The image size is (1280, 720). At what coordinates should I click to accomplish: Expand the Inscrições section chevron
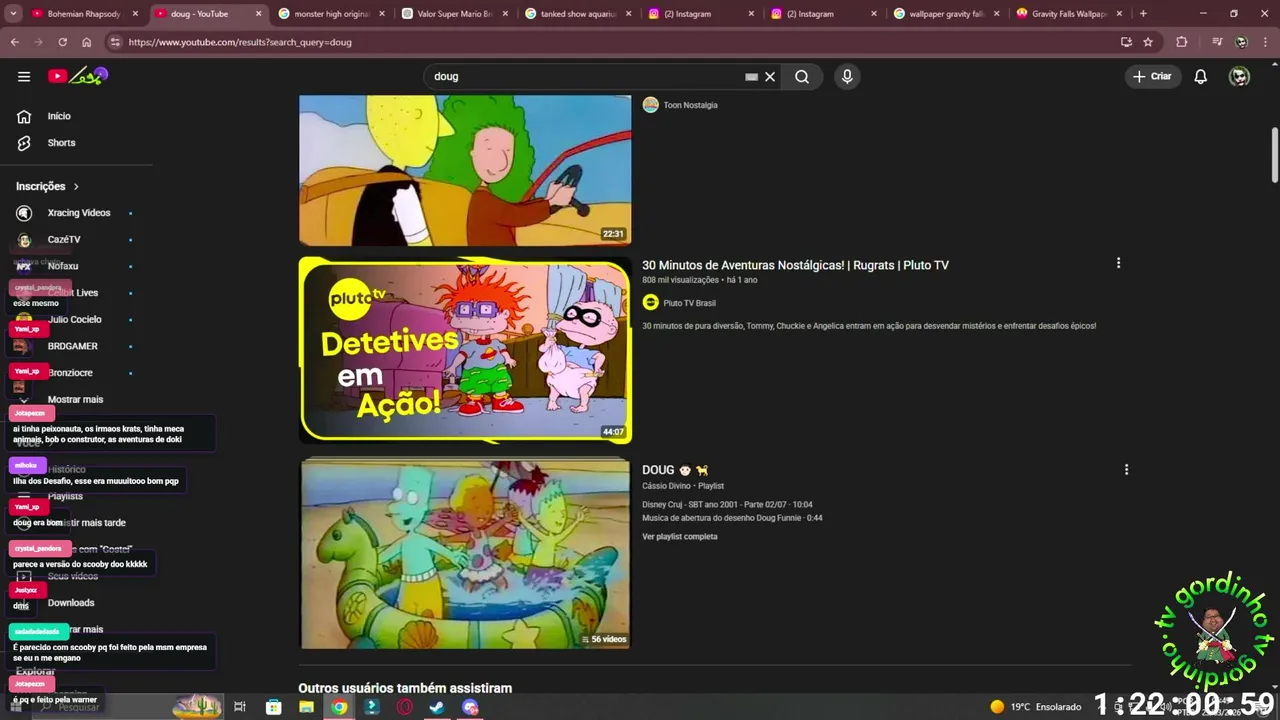click(76, 186)
